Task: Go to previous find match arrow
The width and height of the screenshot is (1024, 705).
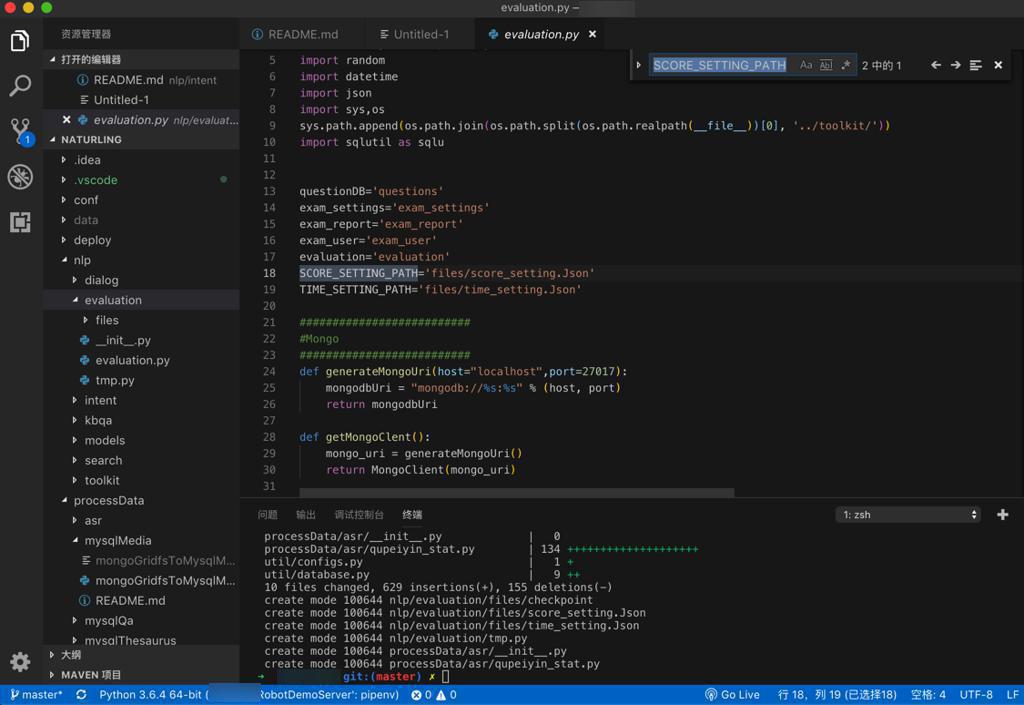Action: (x=936, y=65)
